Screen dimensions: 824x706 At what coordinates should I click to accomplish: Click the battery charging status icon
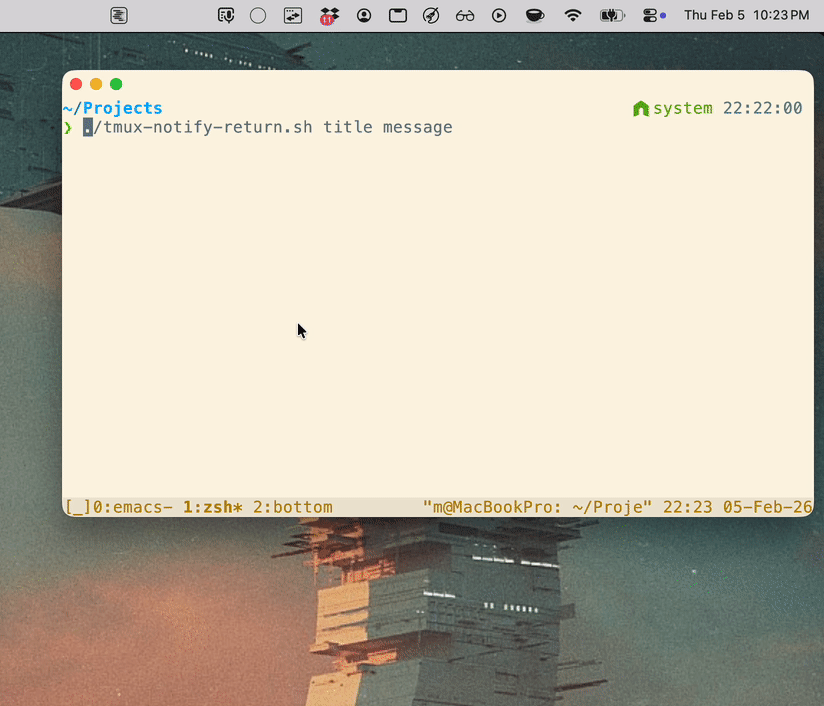click(x=611, y=15)
